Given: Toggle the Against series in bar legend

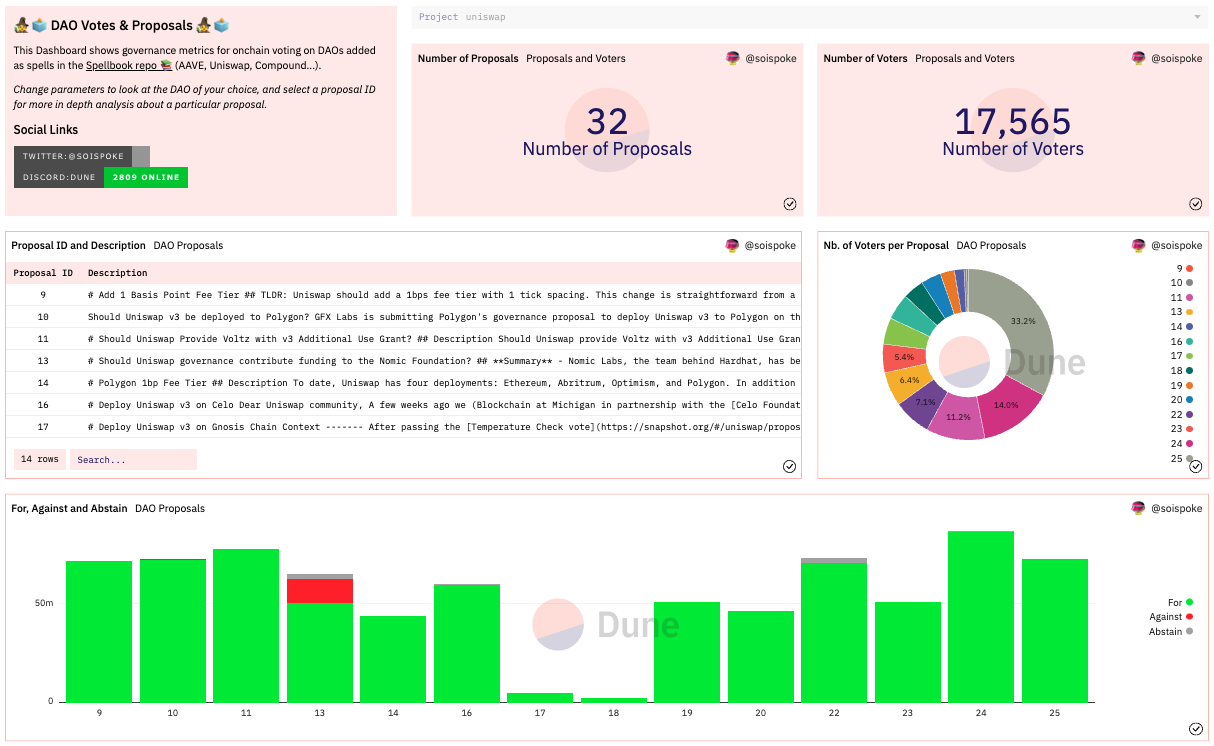Looking at the screenshot, I should pyautogui.click(x=1171, y=617).
